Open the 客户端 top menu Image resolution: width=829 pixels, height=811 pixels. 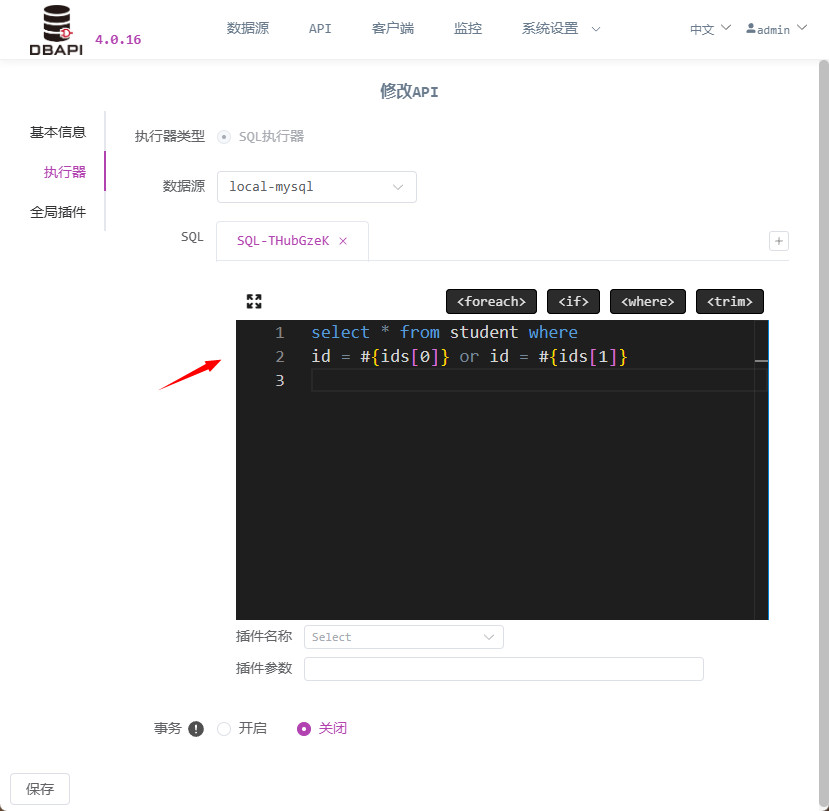(x=393, y=28)
